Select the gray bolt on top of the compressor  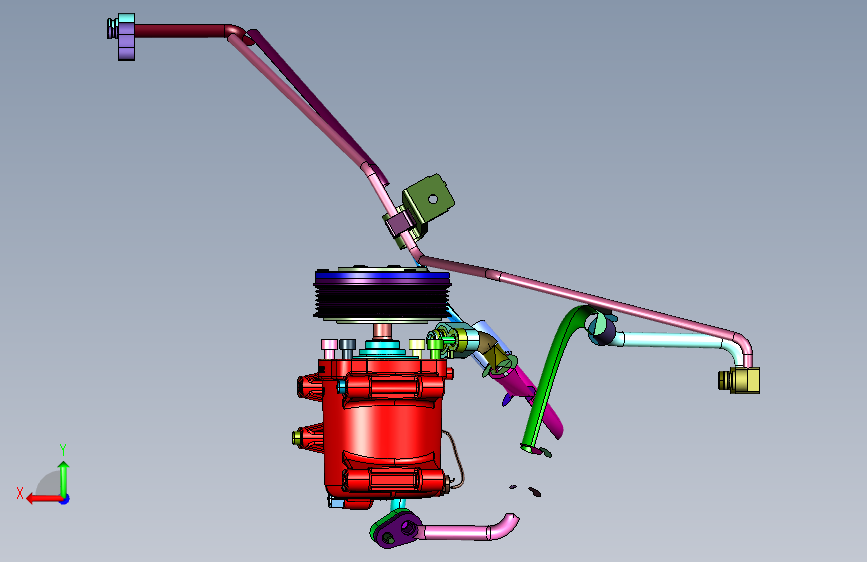click(347, 349)
